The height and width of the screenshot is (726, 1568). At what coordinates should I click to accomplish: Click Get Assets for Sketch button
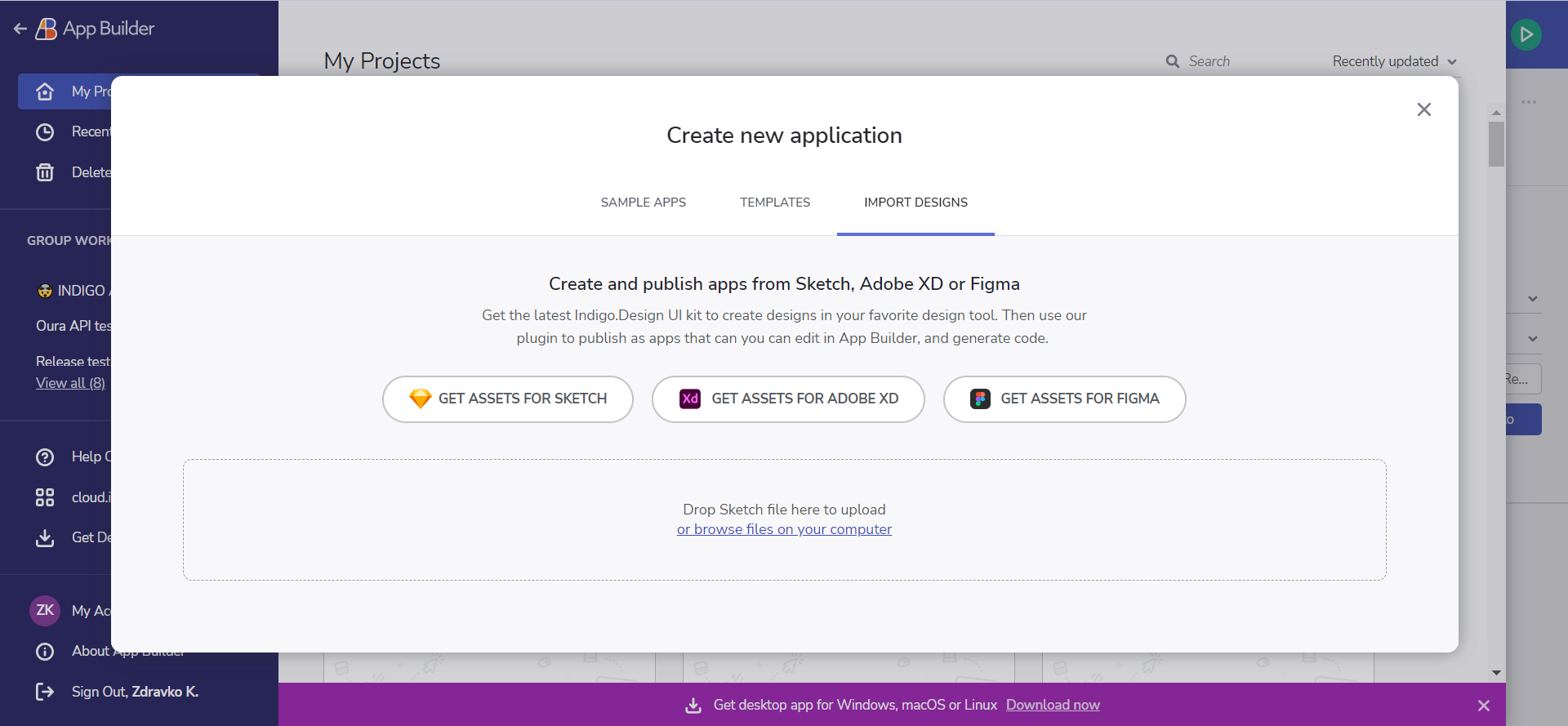tap(507, 399)
